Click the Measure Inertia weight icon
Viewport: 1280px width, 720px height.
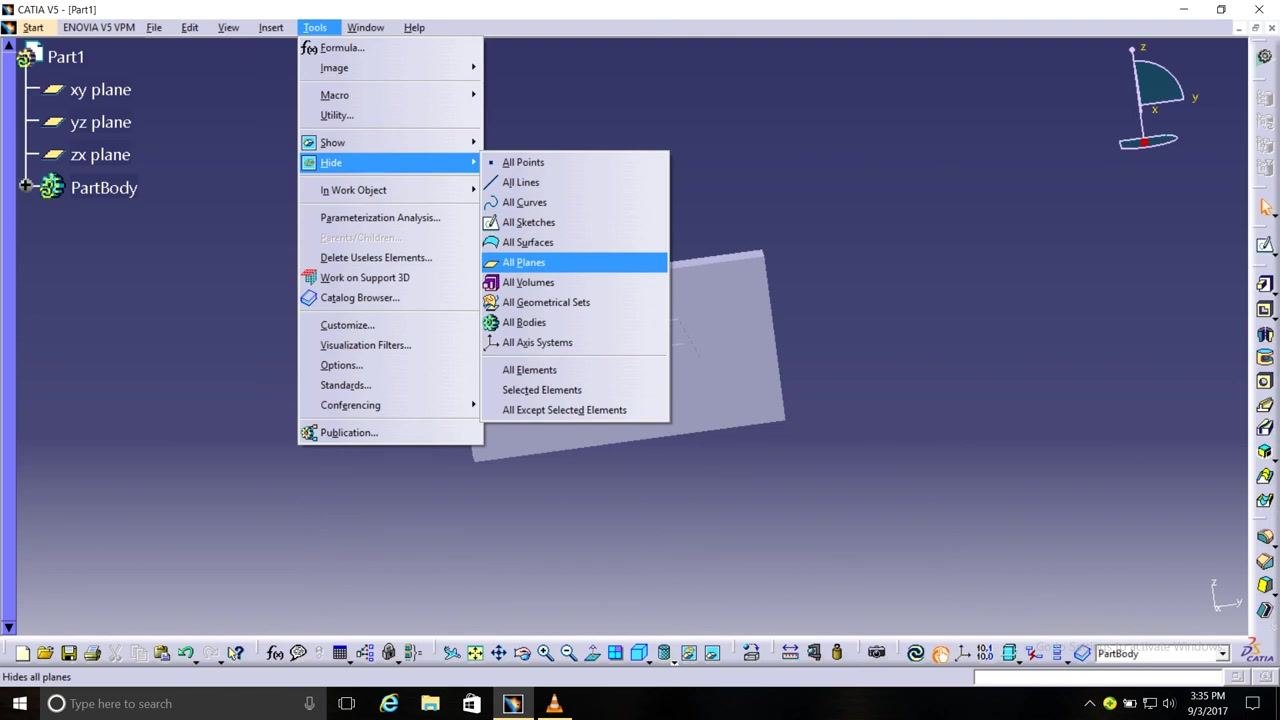point(837,653)
